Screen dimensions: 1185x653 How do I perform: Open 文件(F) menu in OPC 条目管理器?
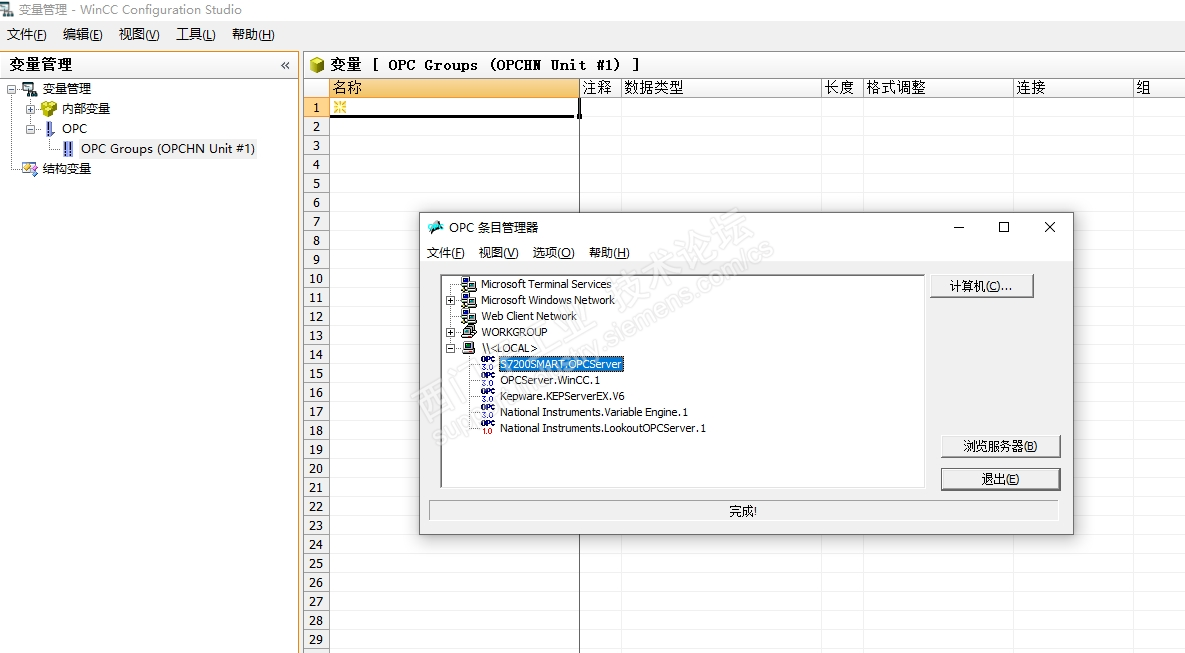pyautogui.click(x=446, y=252)
